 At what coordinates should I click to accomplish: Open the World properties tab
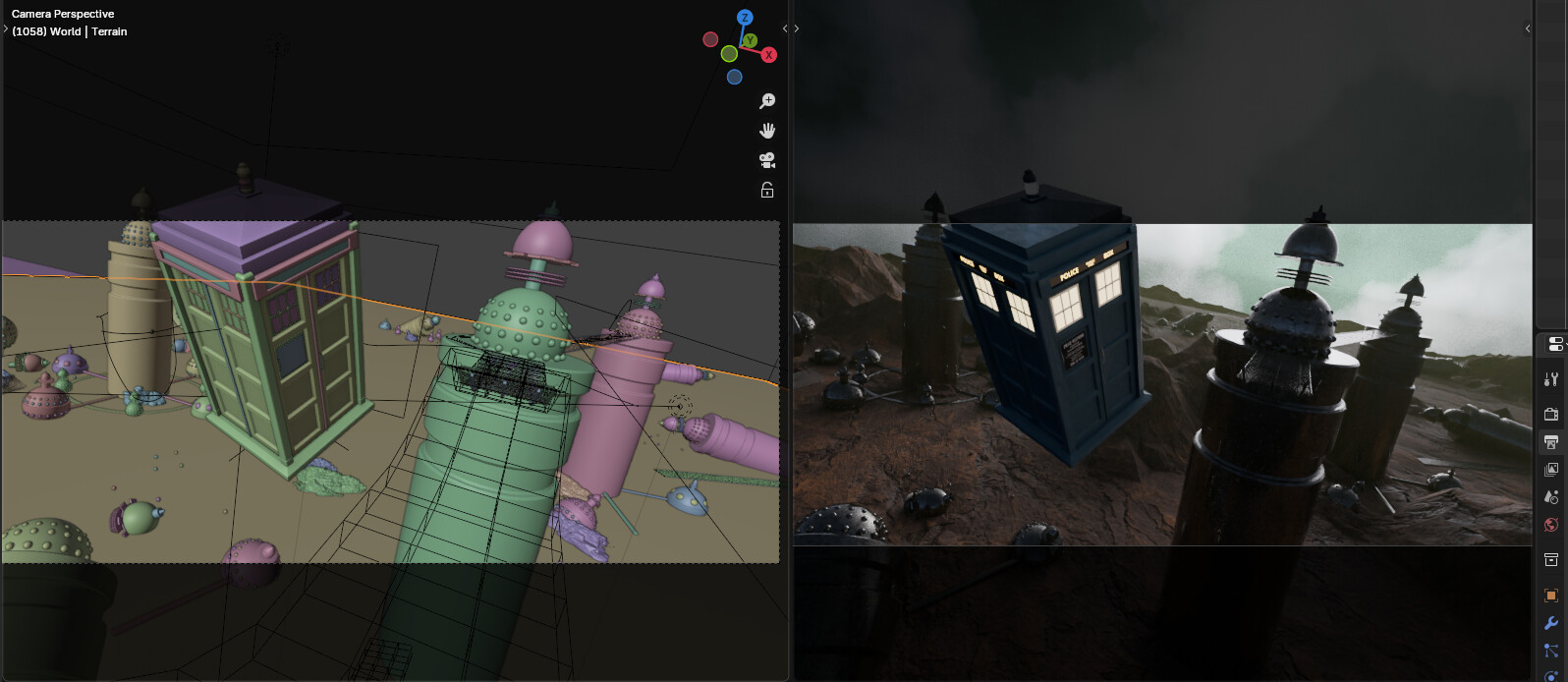[1551, 525]
